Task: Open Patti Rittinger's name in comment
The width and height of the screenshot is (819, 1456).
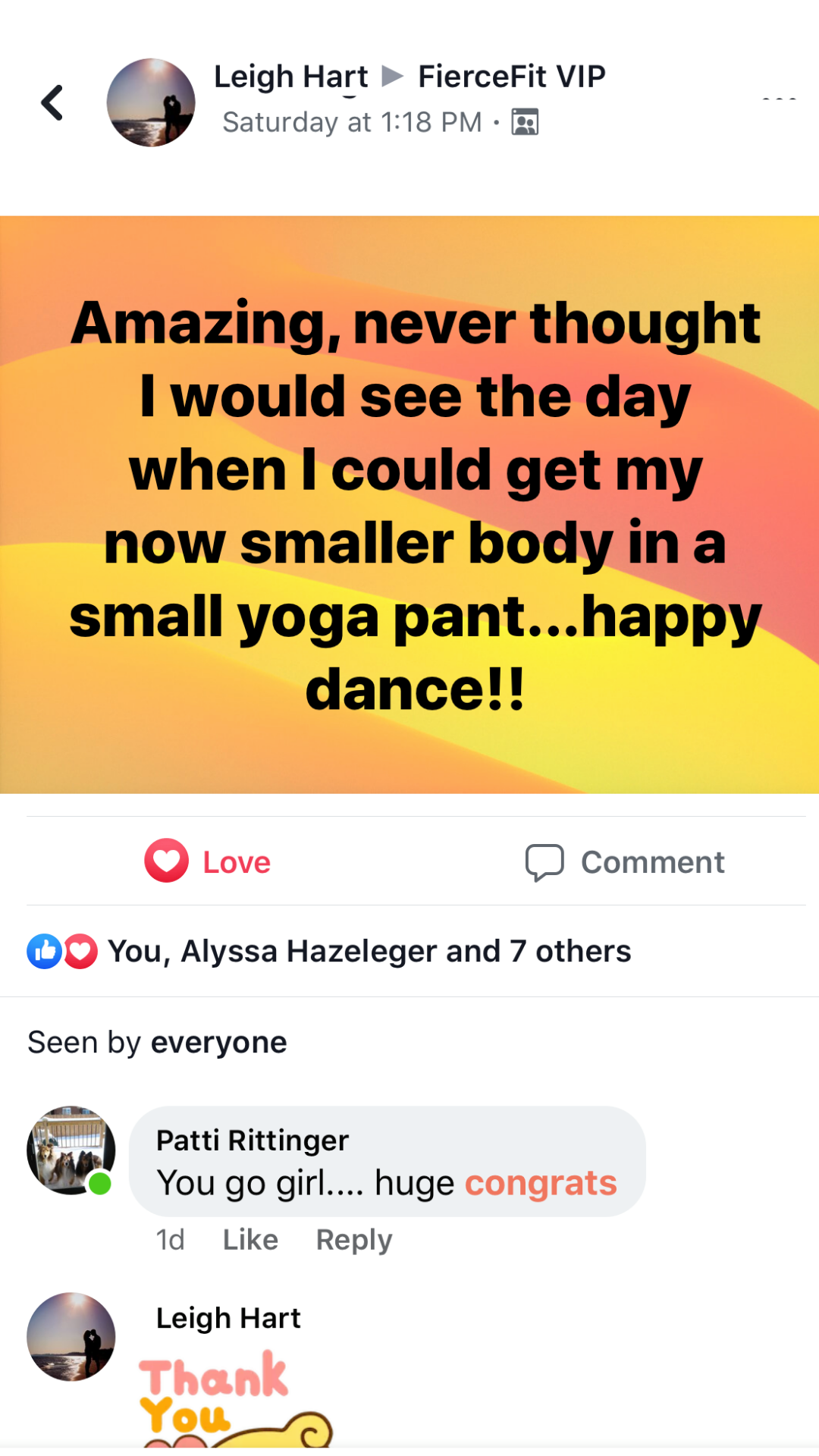Action: (253, 1140)
